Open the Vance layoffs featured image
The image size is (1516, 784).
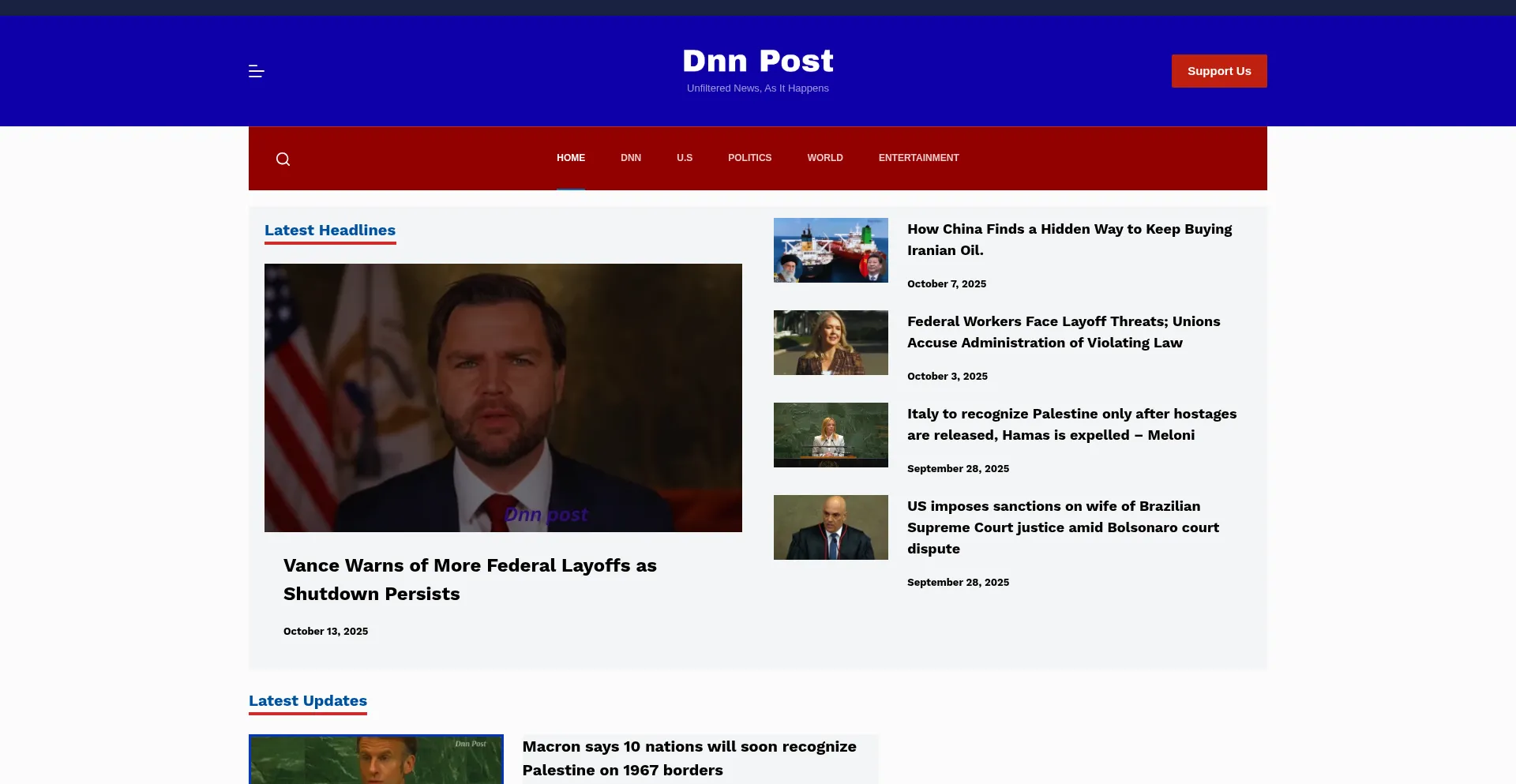coord(503,398)
